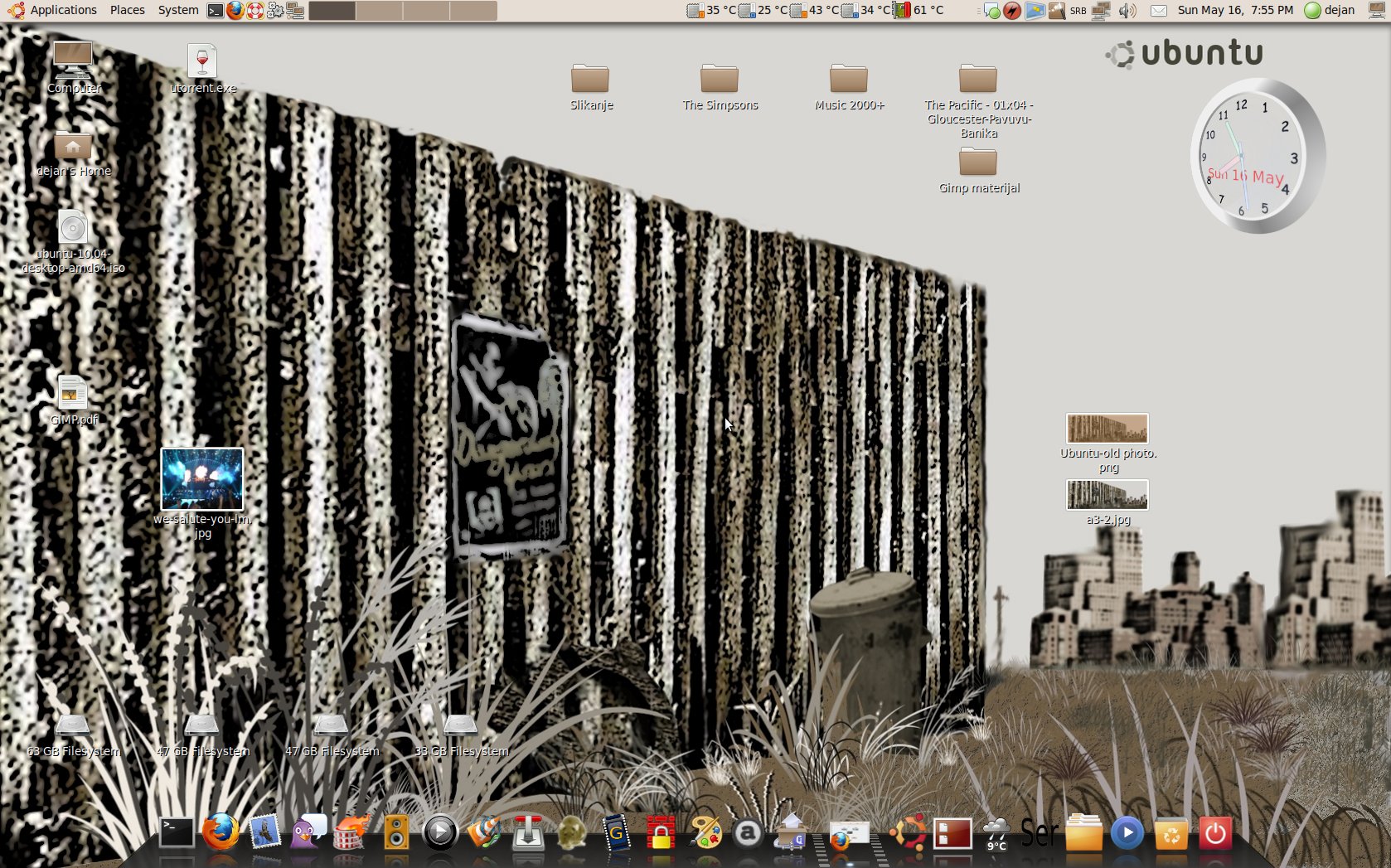Viewport: 1391px width, 868px height.
Task: Open the volume speaker control in the panel
Action: coord(1127,11)
